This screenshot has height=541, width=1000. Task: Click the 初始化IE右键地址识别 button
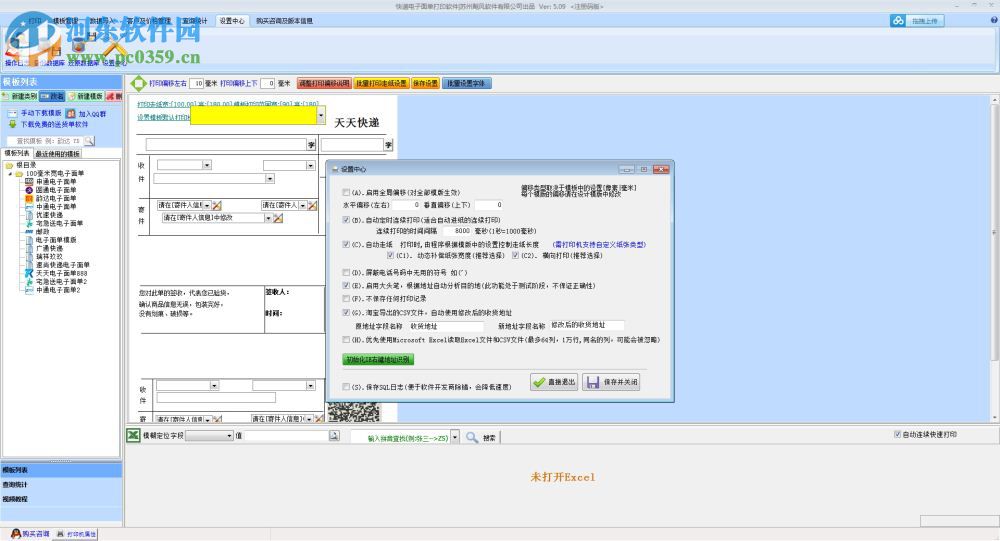(x=378, y=360)
